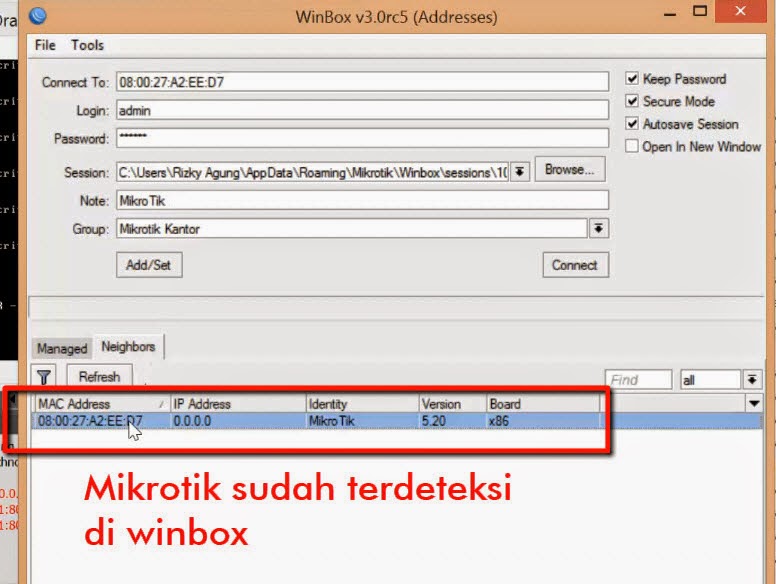
Task: Toggle the Keep Password checkbox
Action: (x=631, y=78)
